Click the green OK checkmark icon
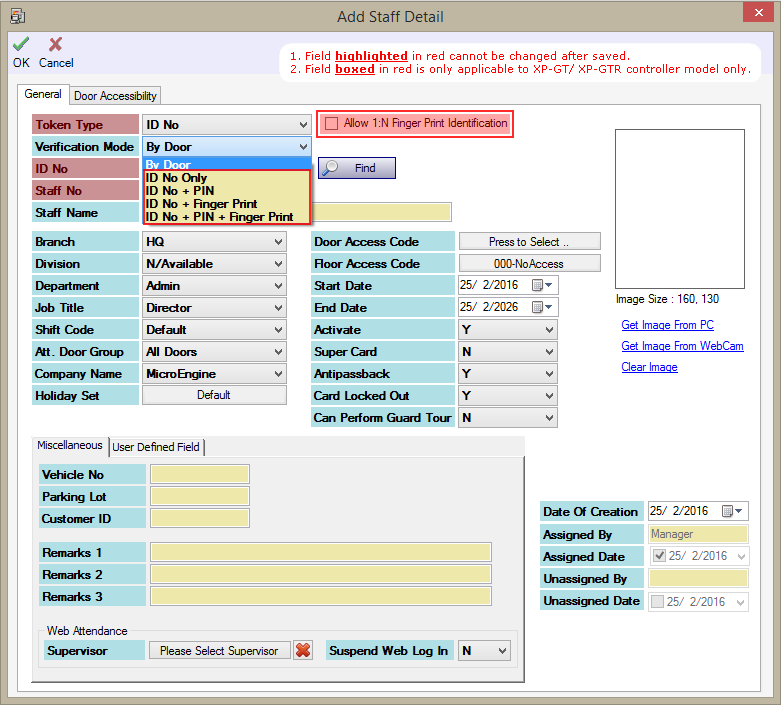The height and width of the screenshot is (705, 781). click(x=20, y=44)
